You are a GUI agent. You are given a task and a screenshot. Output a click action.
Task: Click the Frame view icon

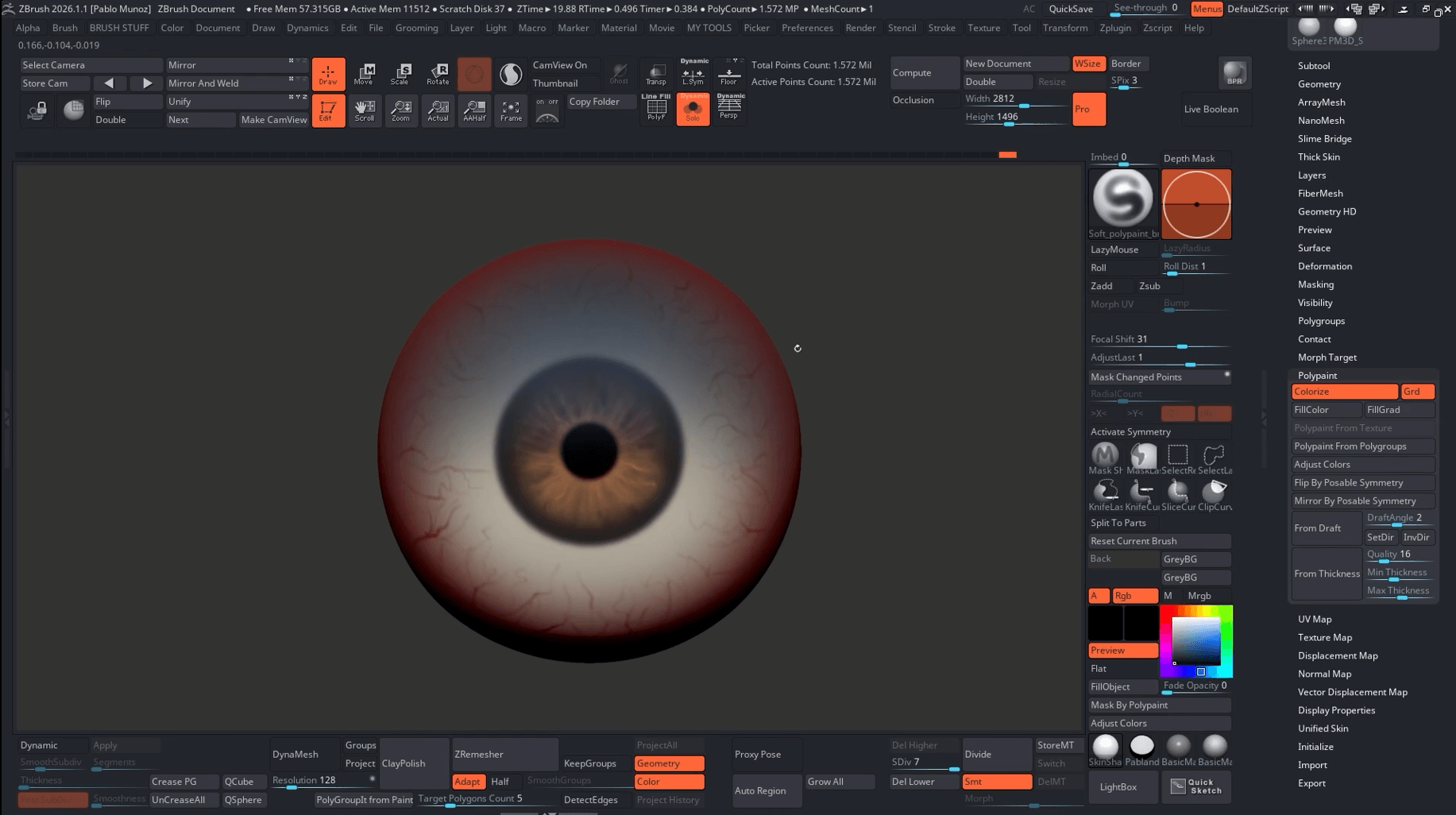click(511, 110)
